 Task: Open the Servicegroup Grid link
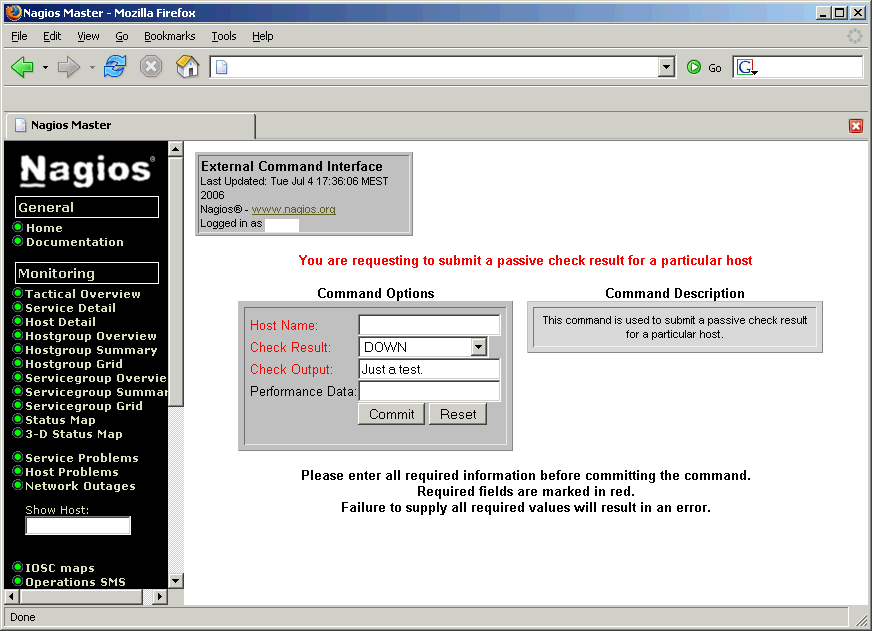(x=84, y=406)
